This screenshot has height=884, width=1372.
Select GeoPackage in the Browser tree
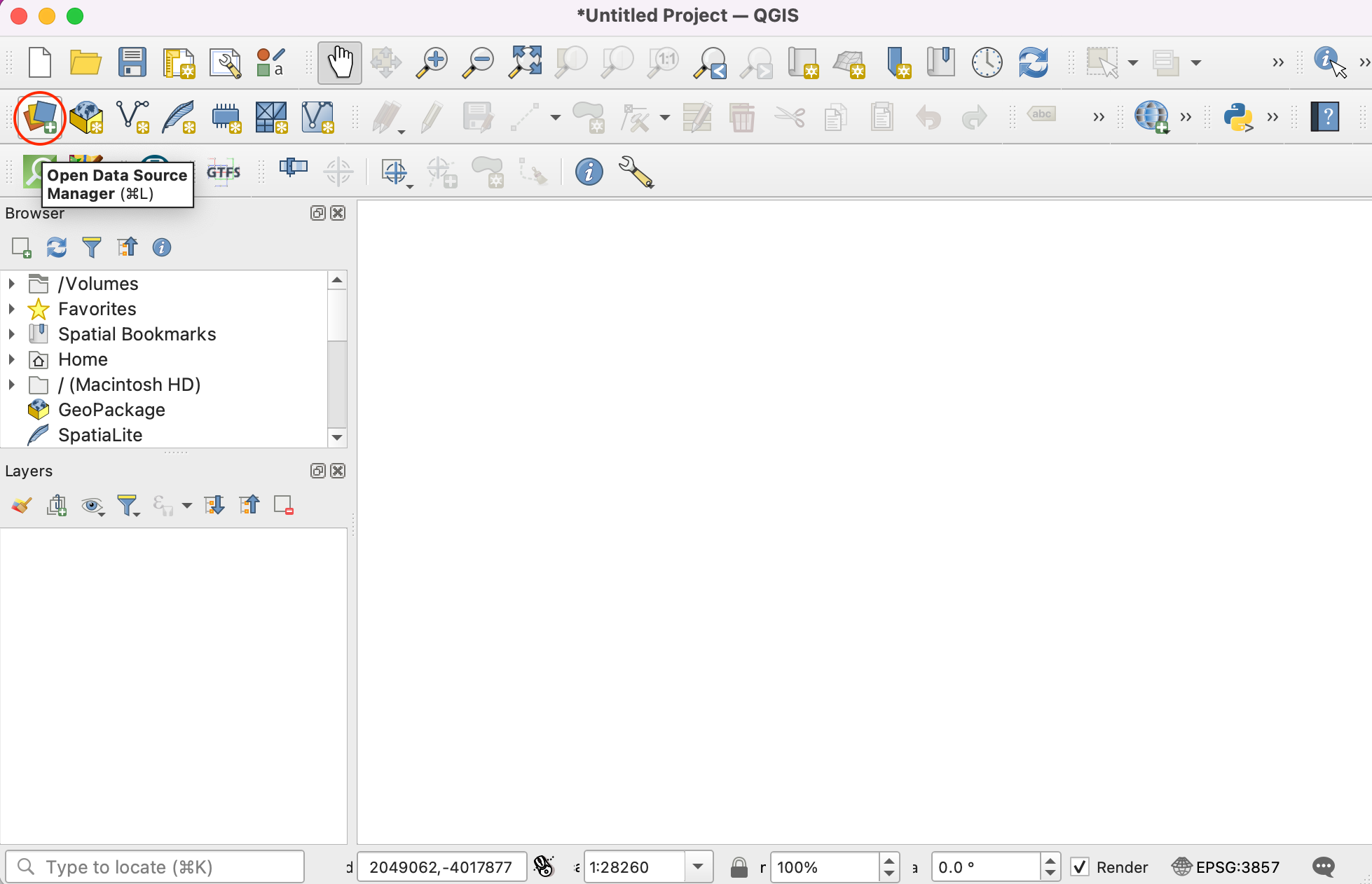coord(111,410)
